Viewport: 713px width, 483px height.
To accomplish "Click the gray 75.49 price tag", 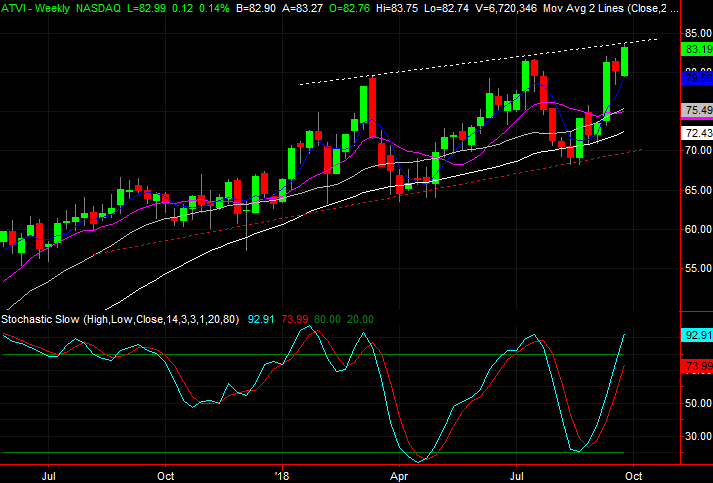I will point(697,110).
